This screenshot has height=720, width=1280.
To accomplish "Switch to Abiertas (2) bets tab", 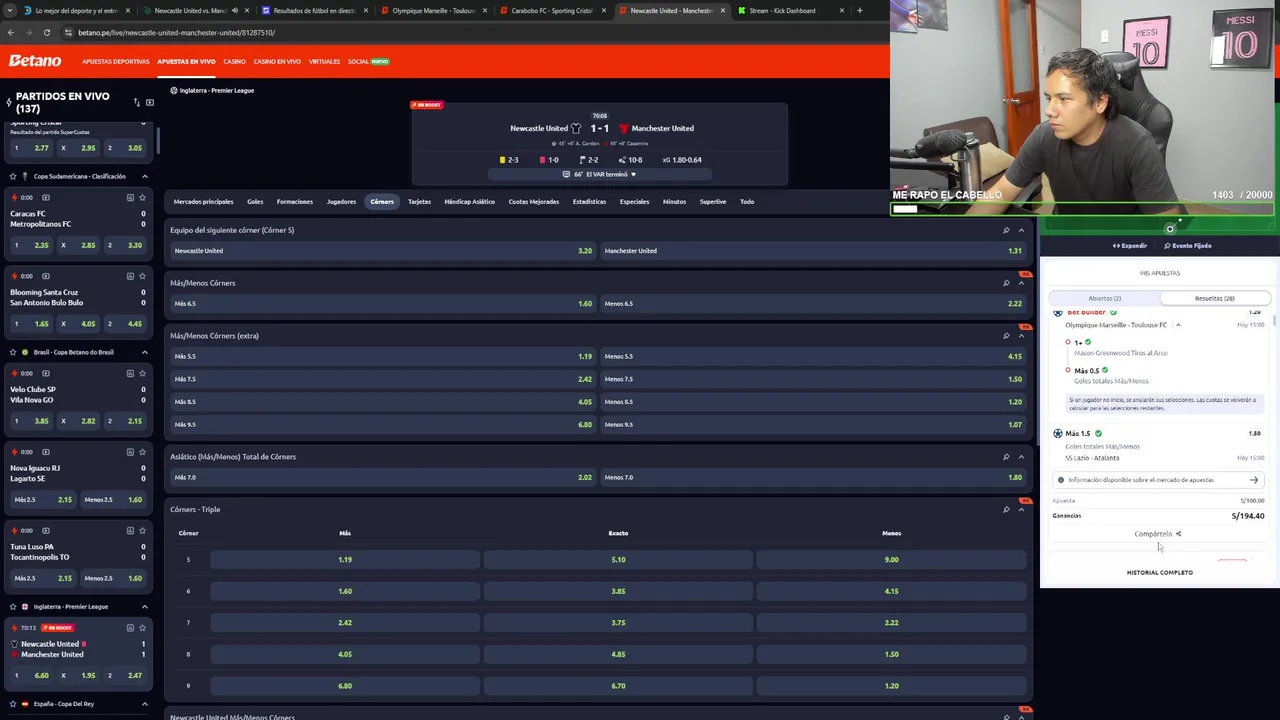I will click(x=1104, y=298).
